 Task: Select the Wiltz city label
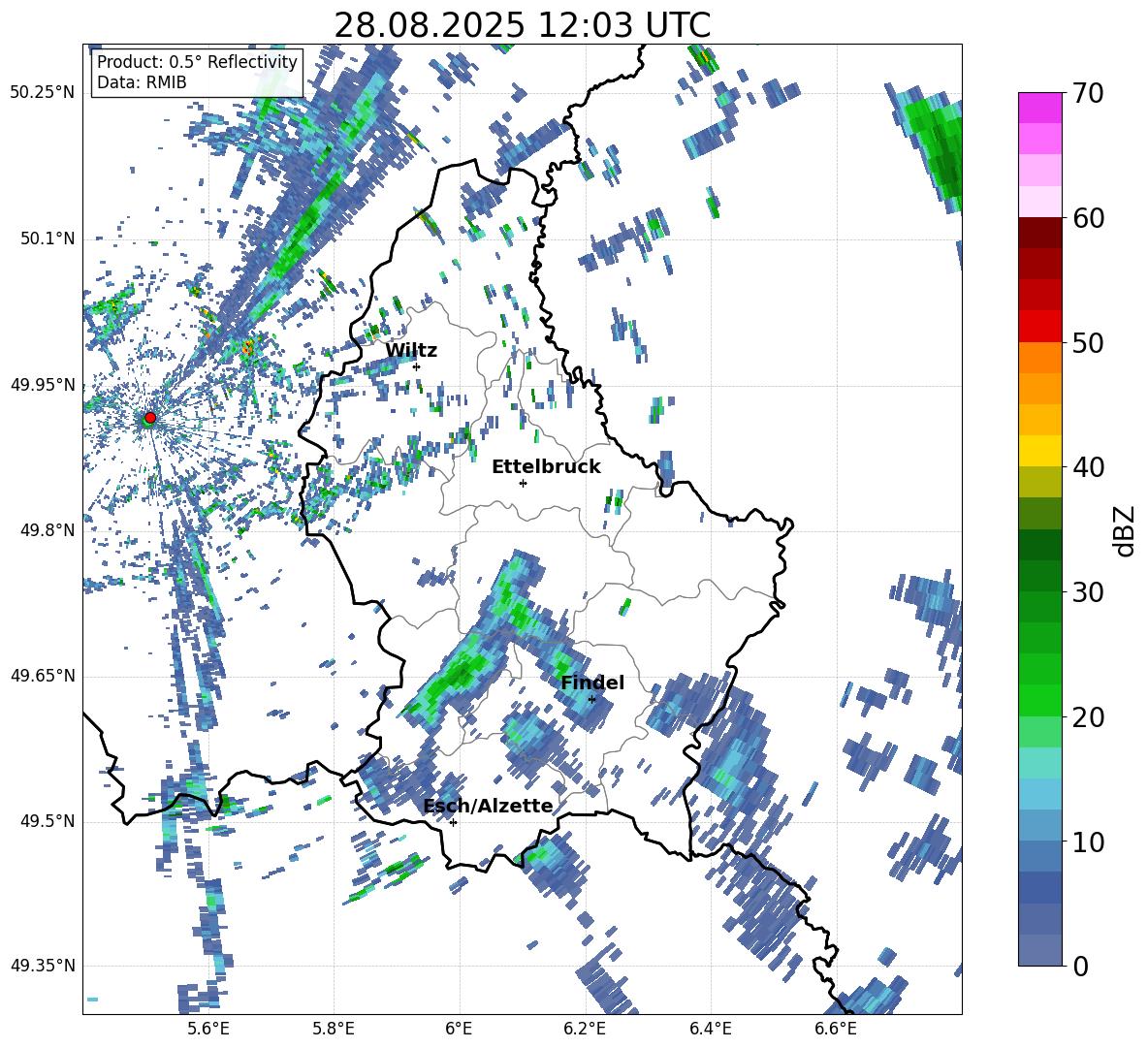[411, 351]
